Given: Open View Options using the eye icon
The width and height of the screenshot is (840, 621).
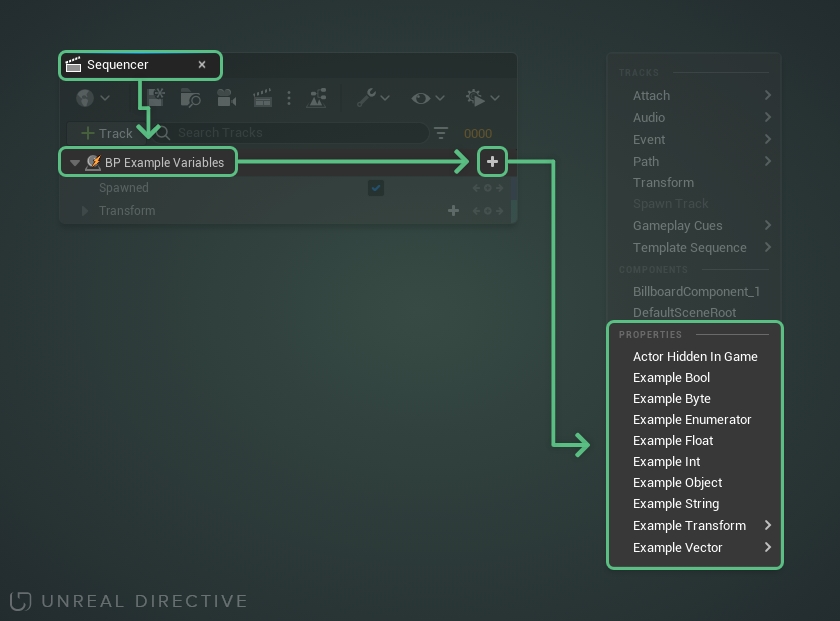Looking at the screenshot, I should 421,97.
